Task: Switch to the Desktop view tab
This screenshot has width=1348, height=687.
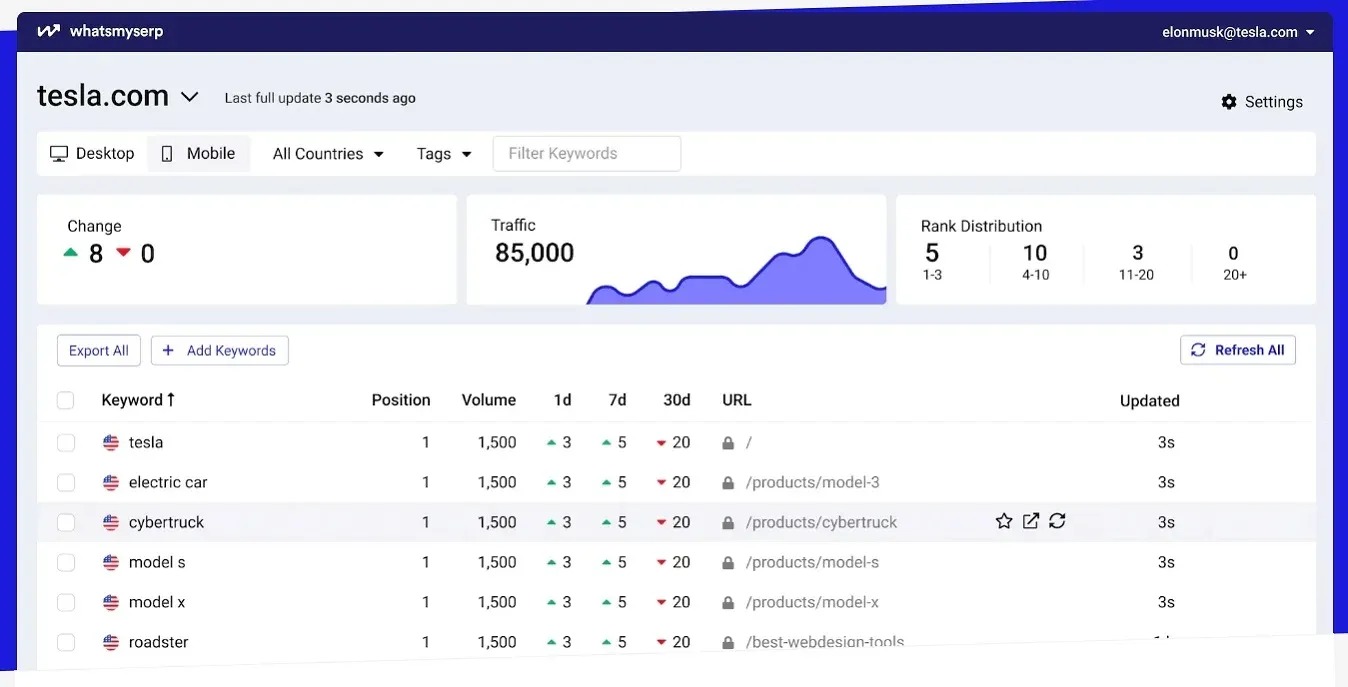Action: (x=93, y=154)
